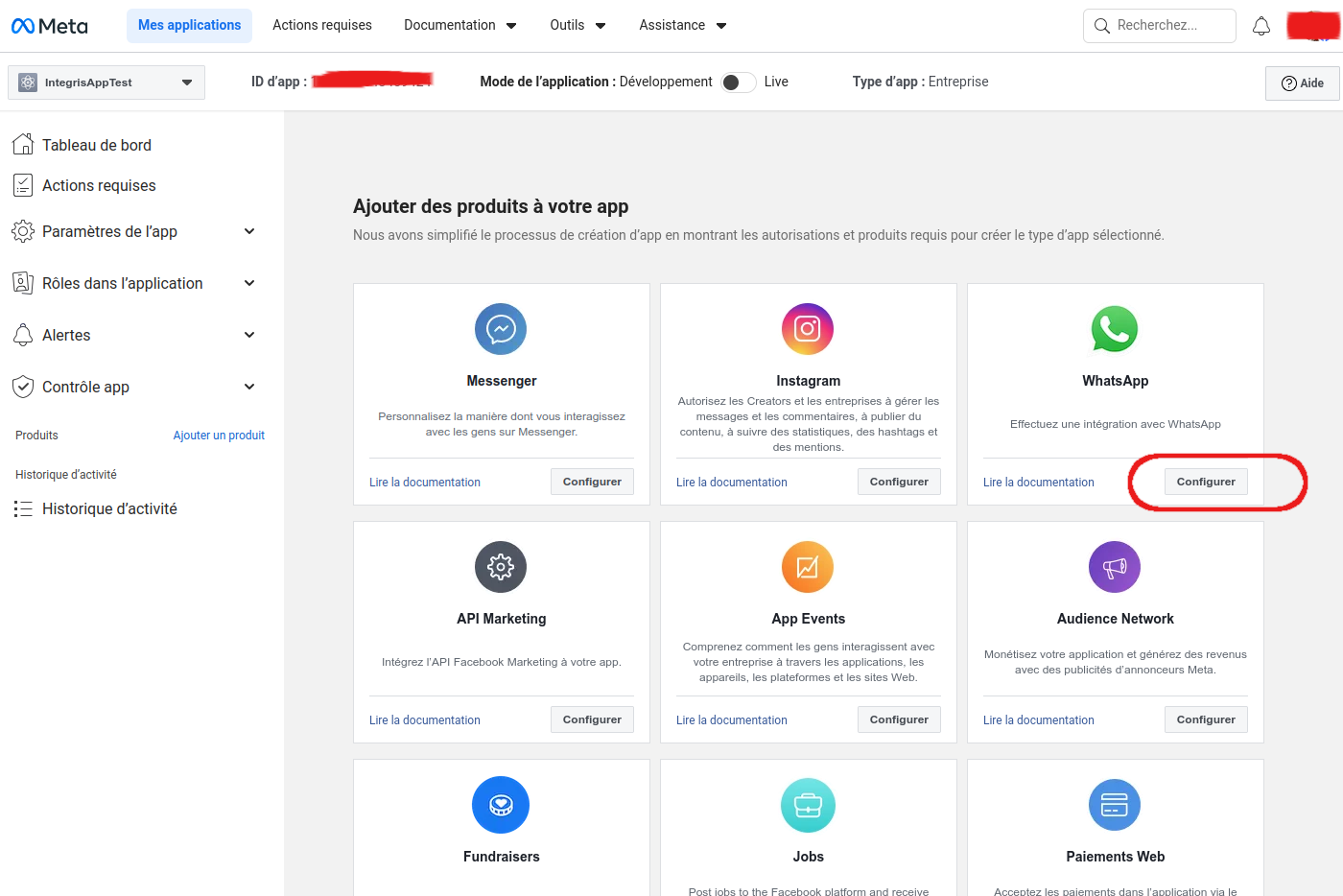Click the Aide help button
1343x896 pixels.
coord(1303,83)
